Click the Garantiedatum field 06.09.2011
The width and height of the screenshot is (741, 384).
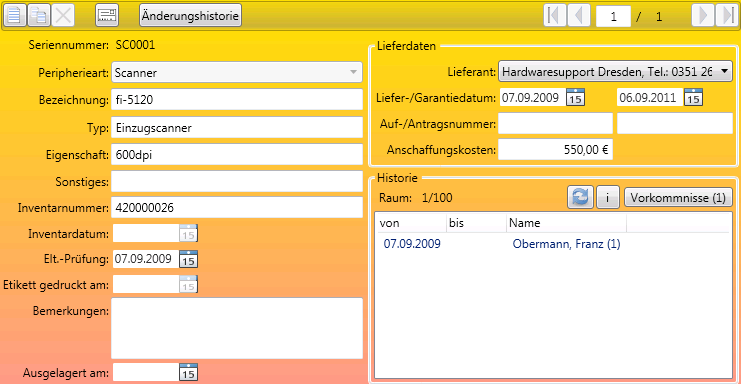point(650,97)
